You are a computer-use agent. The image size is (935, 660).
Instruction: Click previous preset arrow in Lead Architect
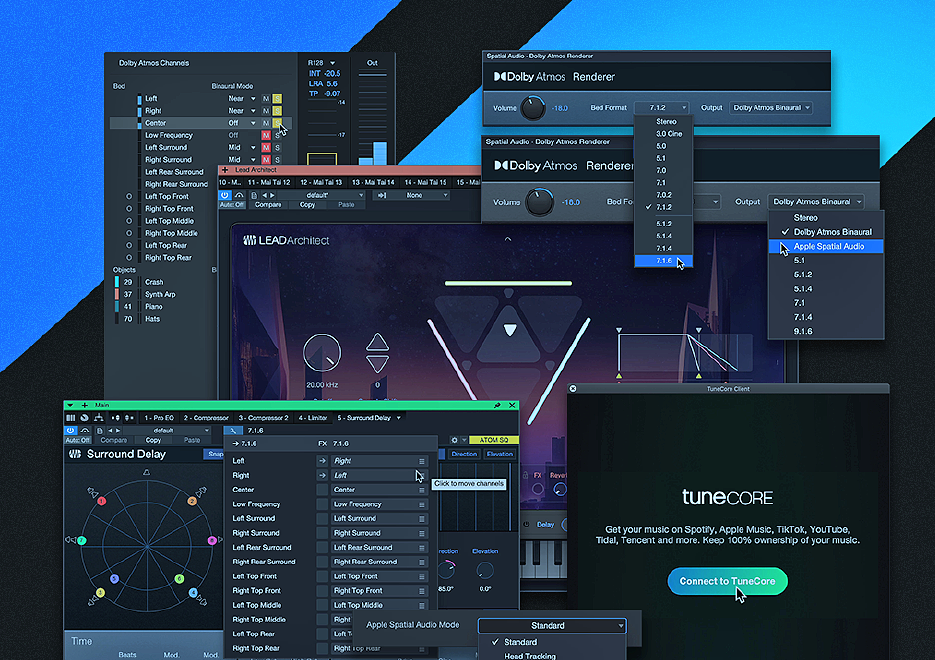tap(265, 195)
